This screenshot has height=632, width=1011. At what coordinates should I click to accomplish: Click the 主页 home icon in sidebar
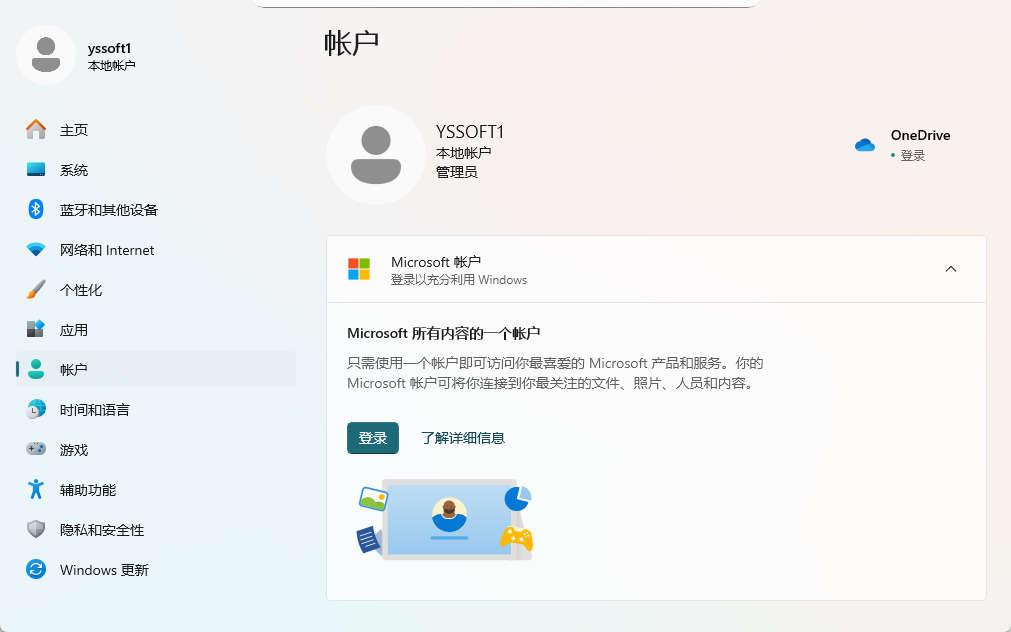tap(36, 130)
